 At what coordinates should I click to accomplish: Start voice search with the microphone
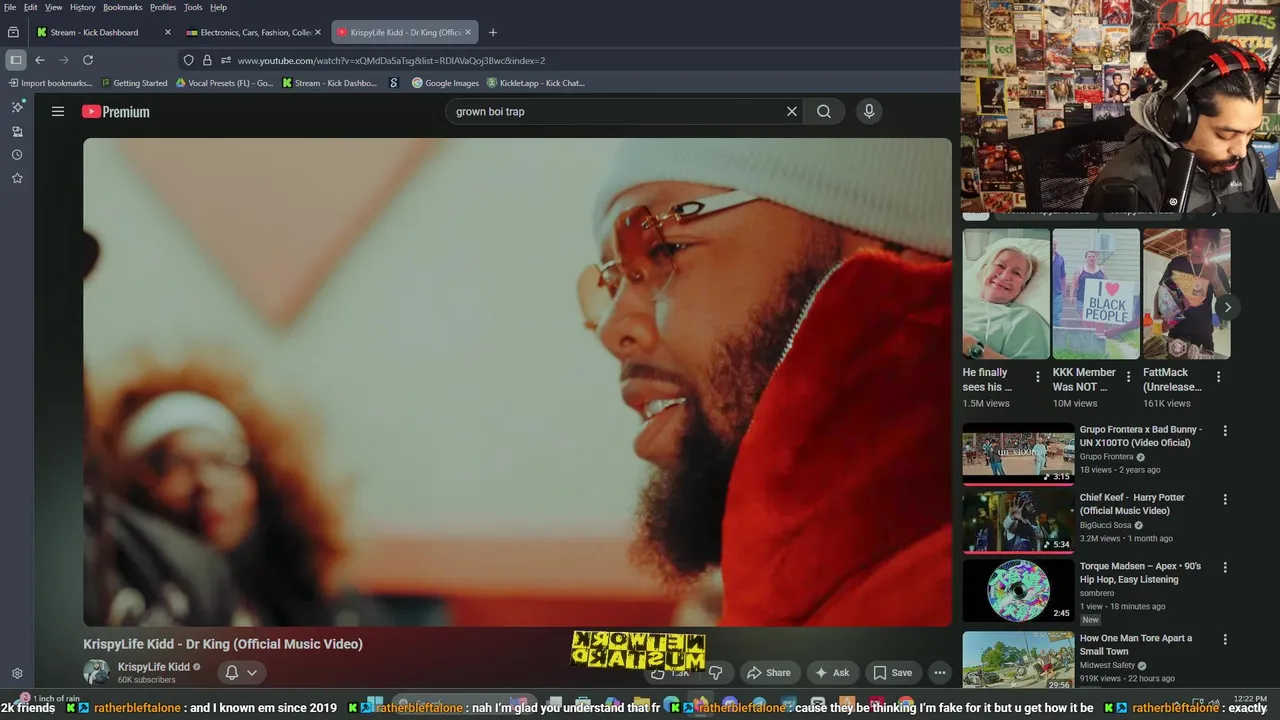[869, 112]
